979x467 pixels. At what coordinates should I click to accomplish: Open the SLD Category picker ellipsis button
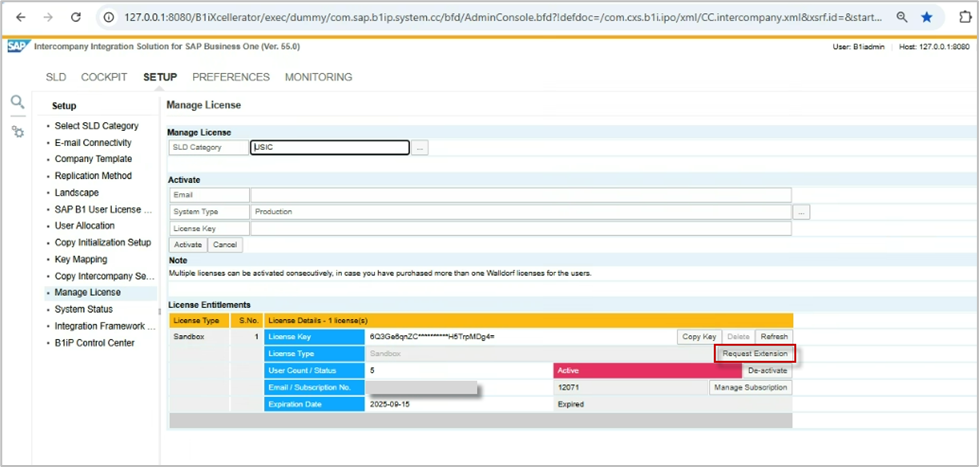click(x=421, y=148)
